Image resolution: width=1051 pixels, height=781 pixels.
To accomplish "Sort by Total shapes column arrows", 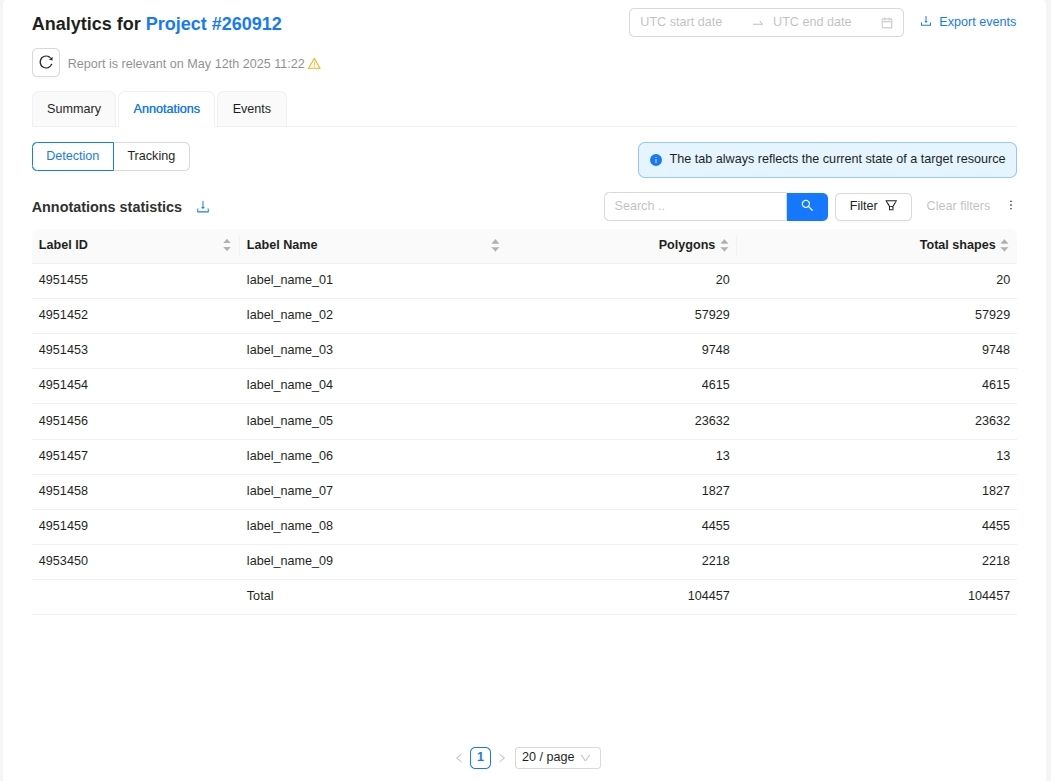I will pyautogui.click(x=1004, y=245).
